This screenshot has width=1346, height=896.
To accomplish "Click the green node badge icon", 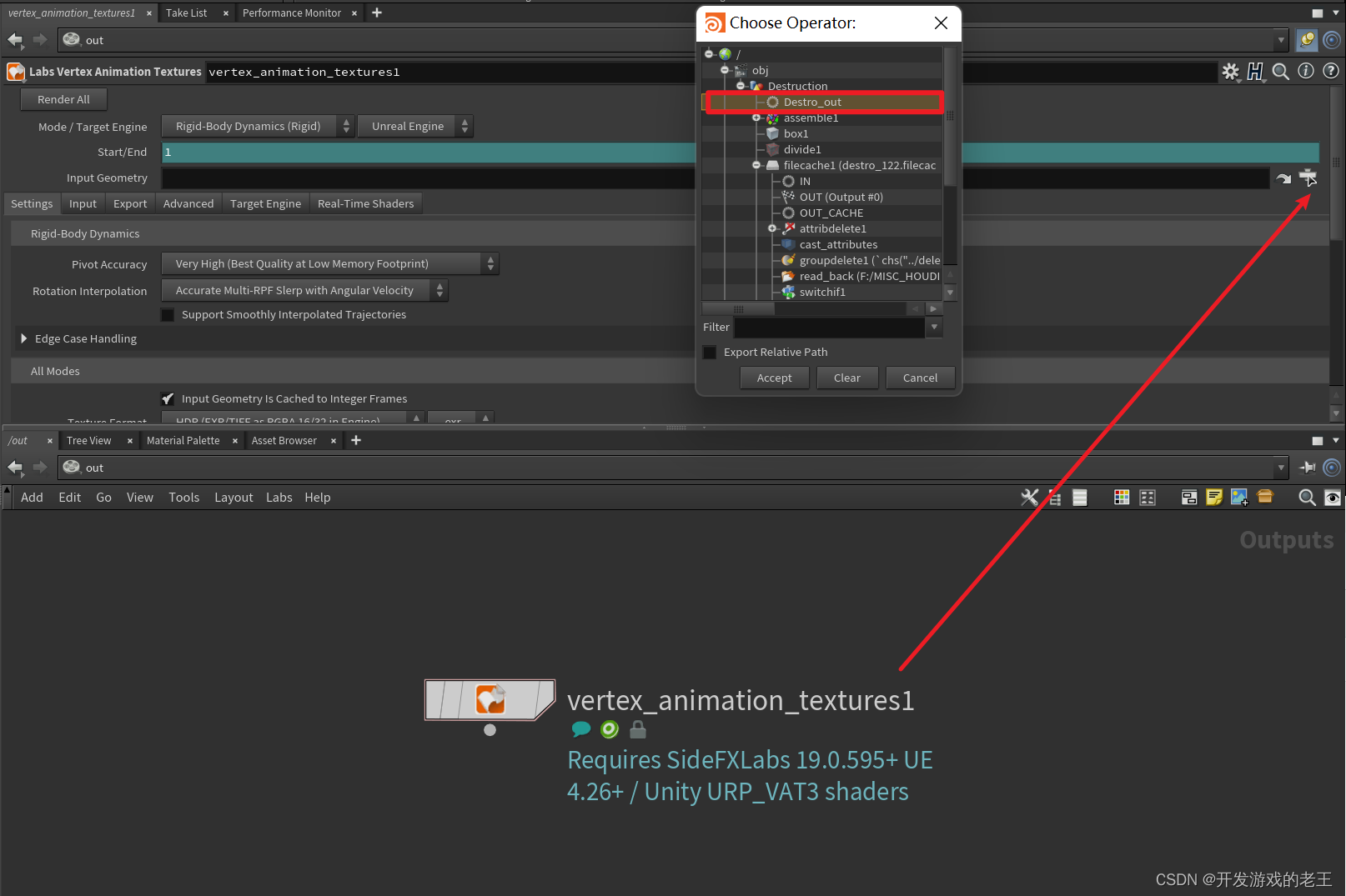I will 610,729.
